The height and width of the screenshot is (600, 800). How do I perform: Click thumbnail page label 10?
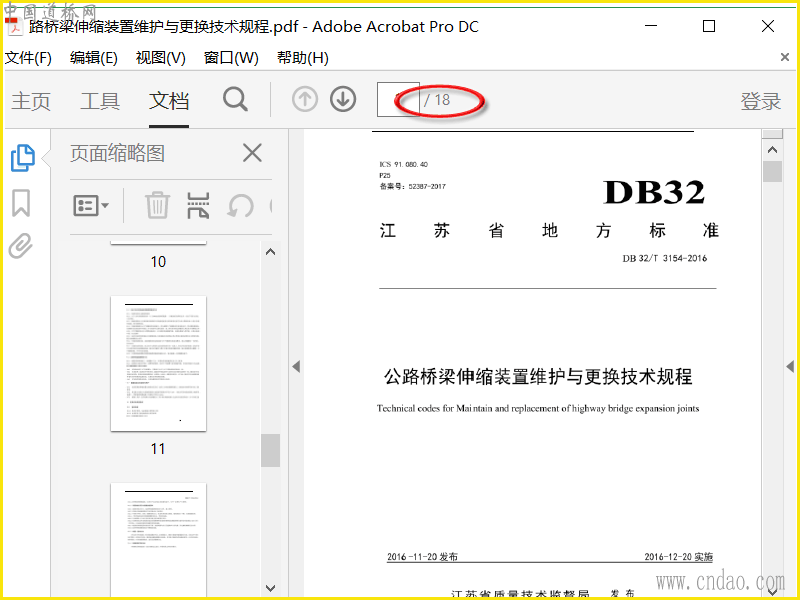point(158,262)
